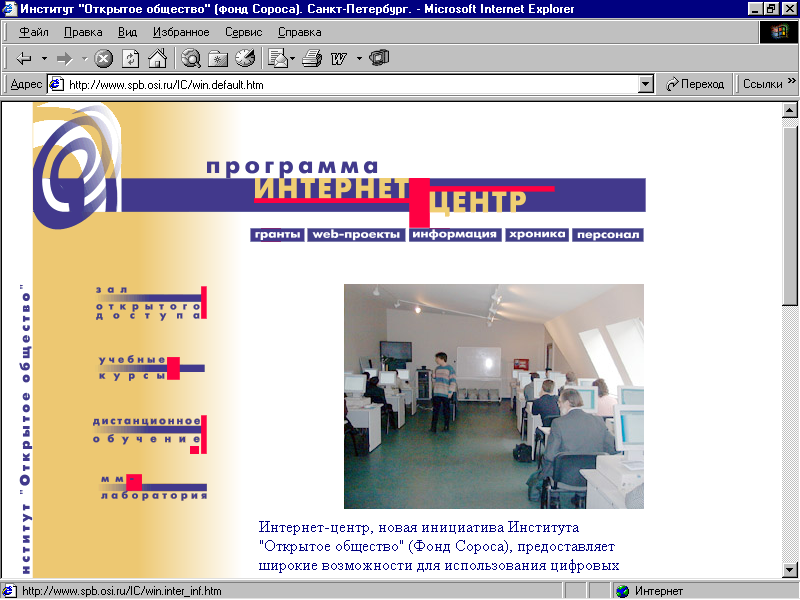
Task: Open the Сервис menu
Action: [x=244, y=32]
